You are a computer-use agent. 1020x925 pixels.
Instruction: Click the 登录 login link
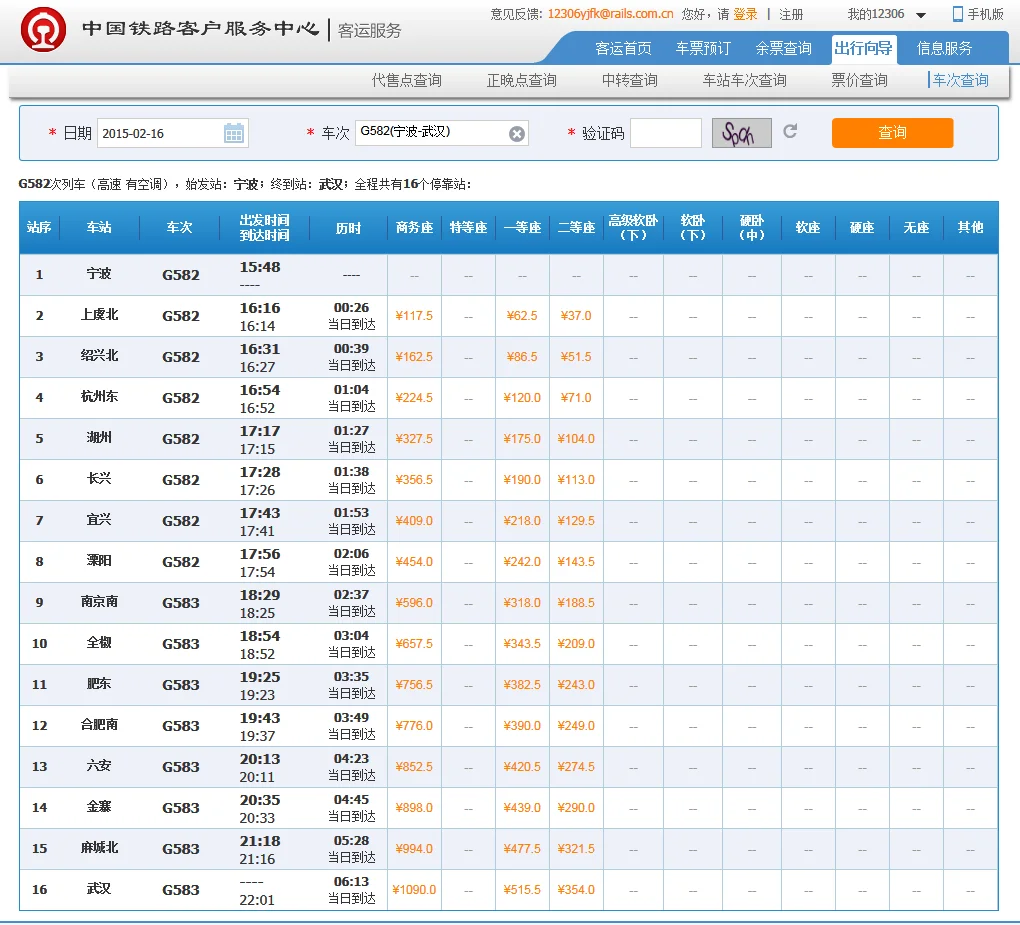tap(745, 14)
